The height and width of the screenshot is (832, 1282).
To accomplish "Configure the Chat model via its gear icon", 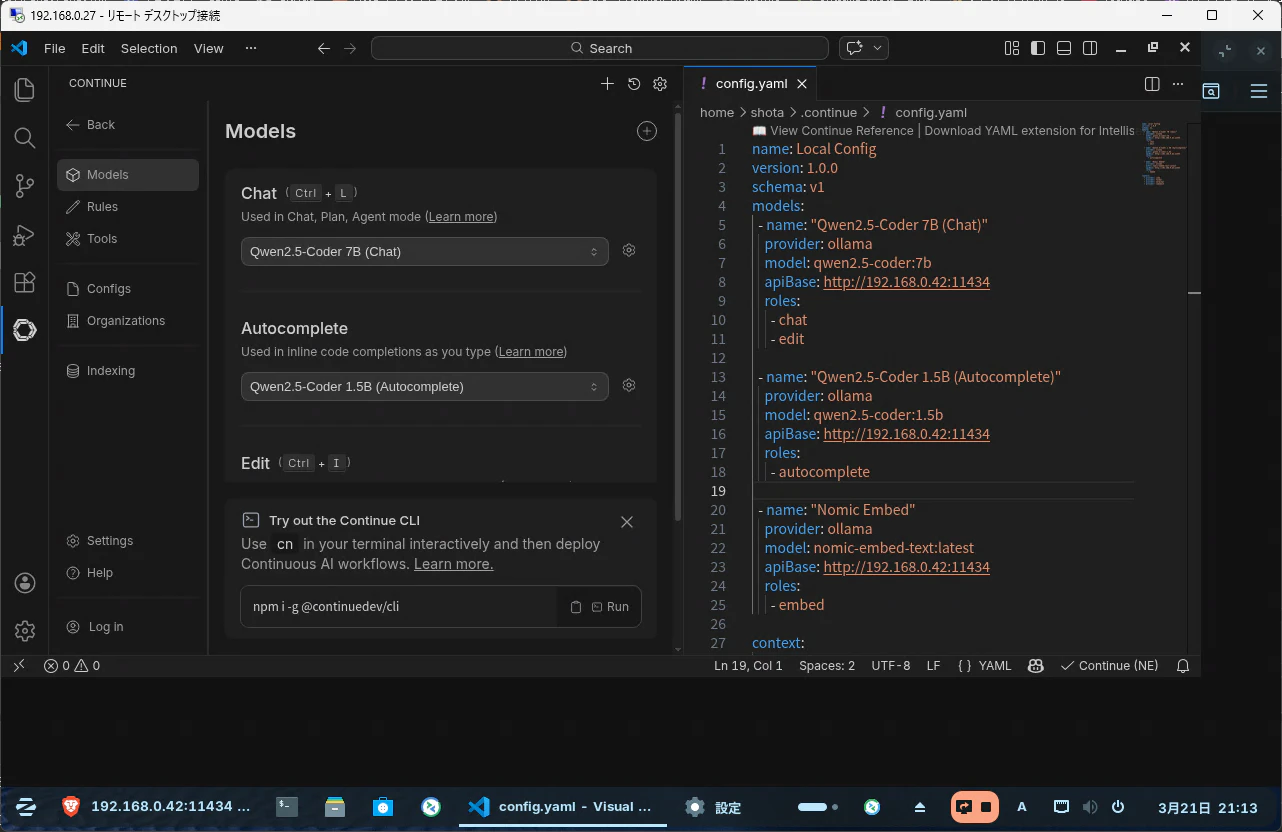I will [x=629, y=250].
